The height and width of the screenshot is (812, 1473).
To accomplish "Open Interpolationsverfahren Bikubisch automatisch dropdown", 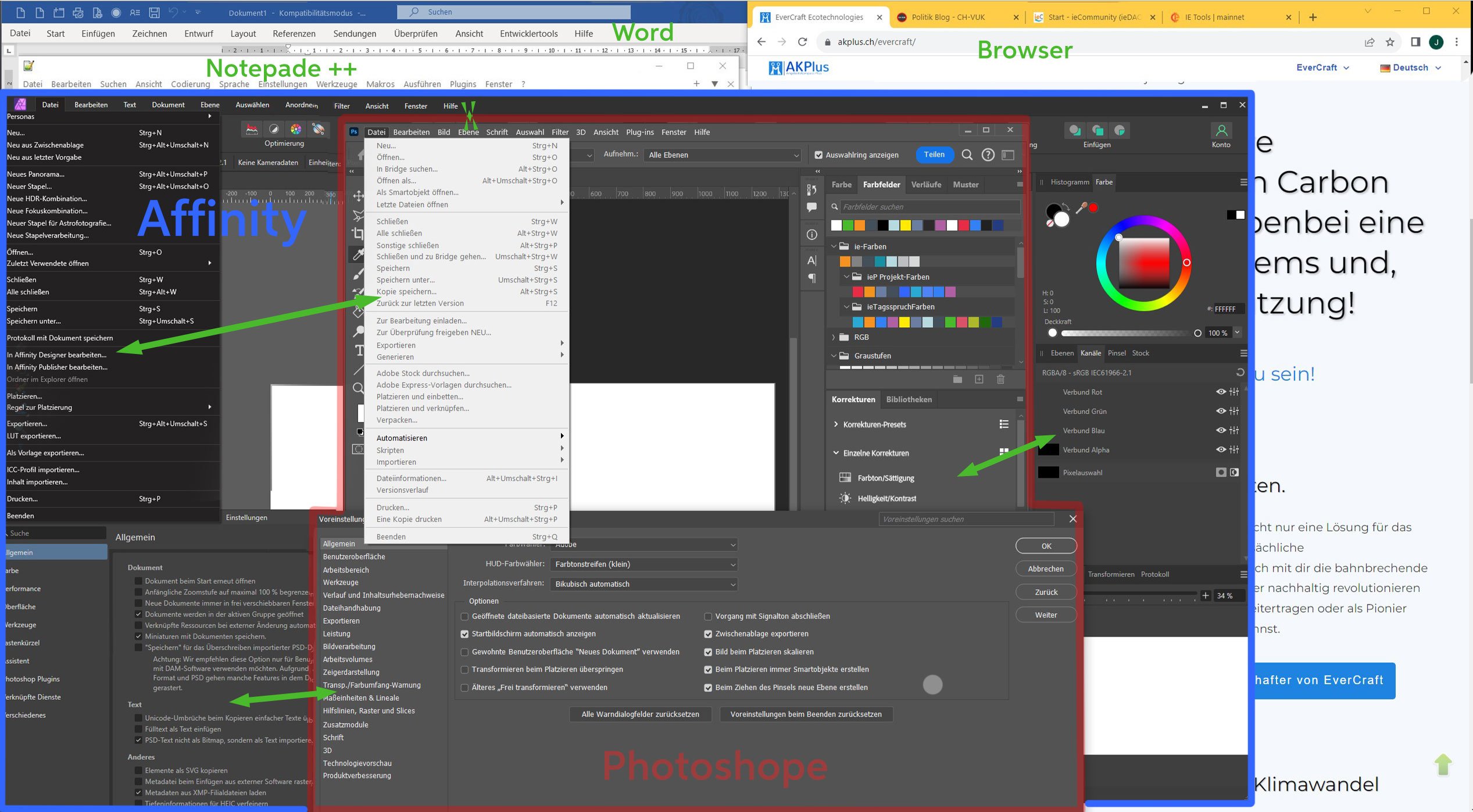I will click(x=643, y=584).
